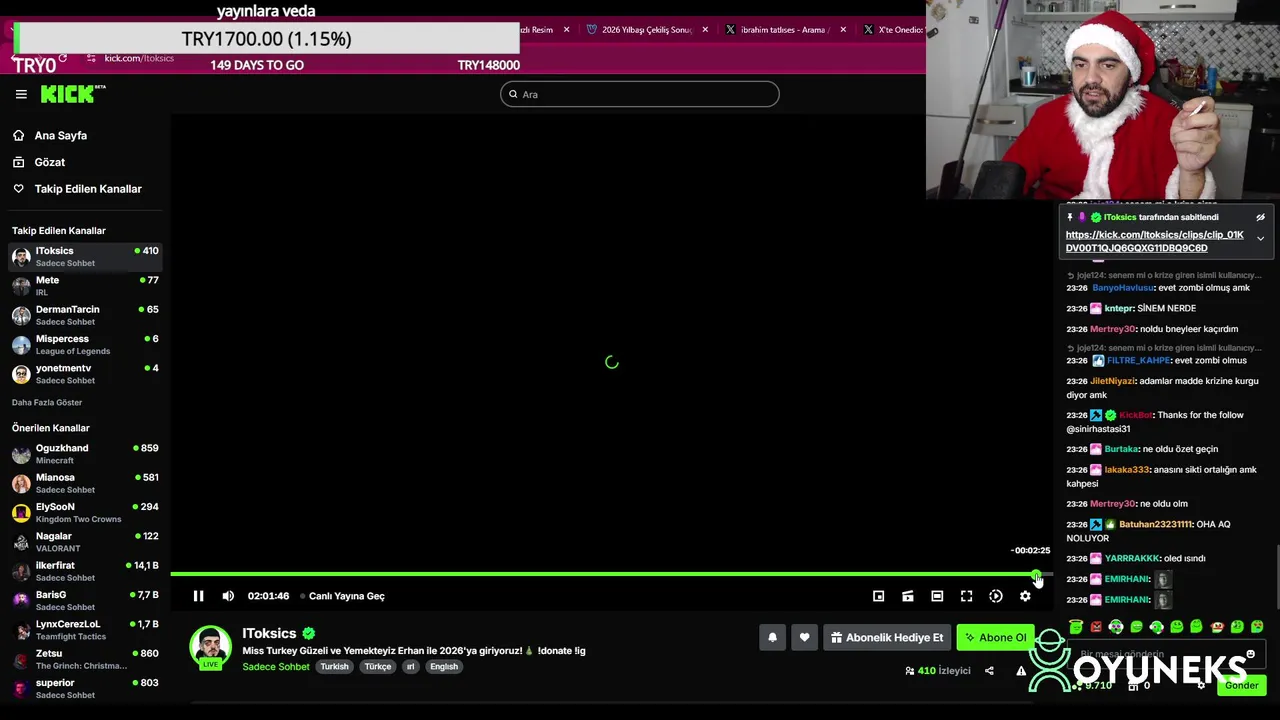Click Sadece Sohbet category under stream title
The width and height of the screenshot is (1280, 720).
pyautogui.click(x=276, y=667)
